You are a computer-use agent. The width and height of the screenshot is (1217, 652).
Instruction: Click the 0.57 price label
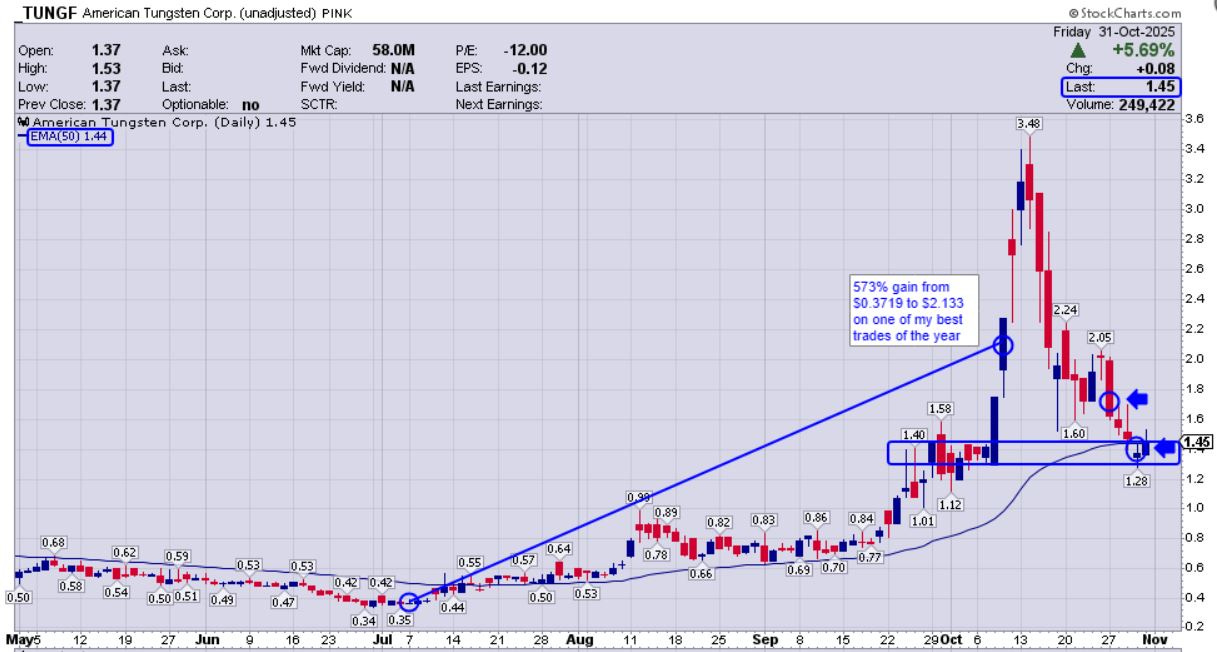524,559
